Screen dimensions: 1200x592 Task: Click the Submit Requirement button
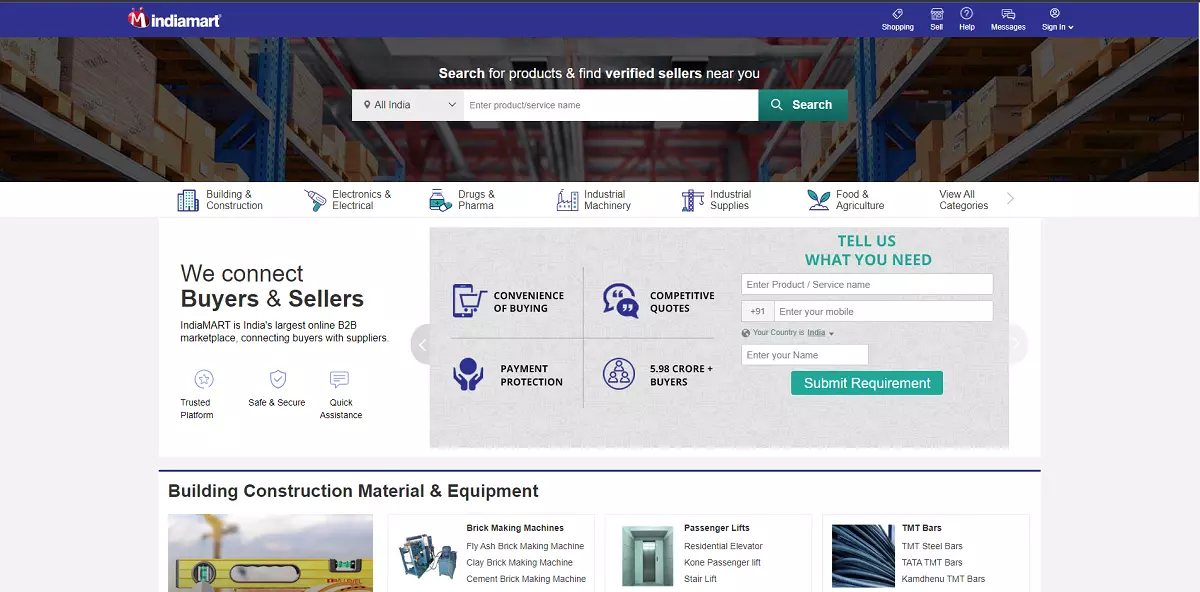point(867,383)
